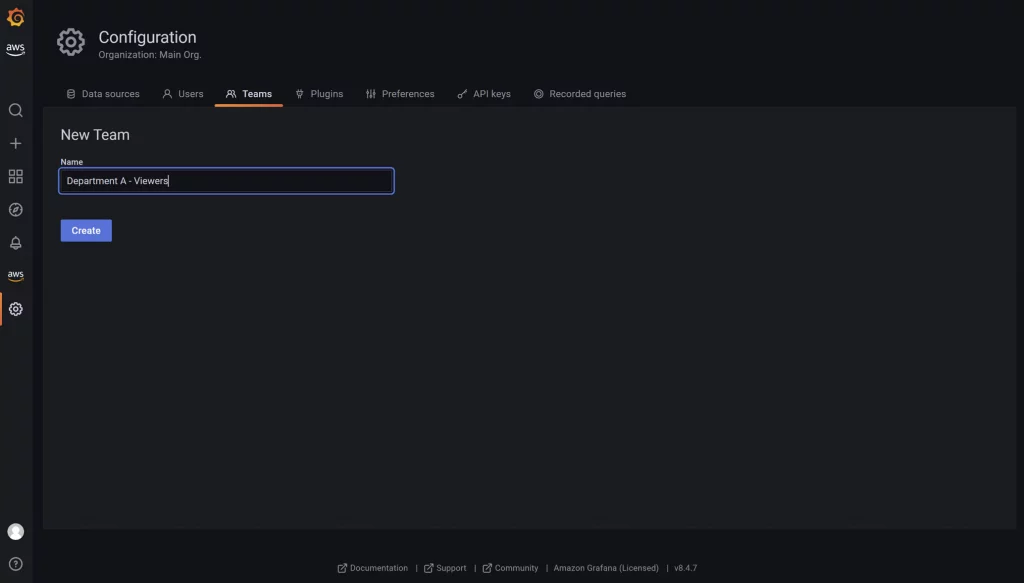Open the Alerting bell icon
This screenshot has width=1024, height=583.
[15, 242]
